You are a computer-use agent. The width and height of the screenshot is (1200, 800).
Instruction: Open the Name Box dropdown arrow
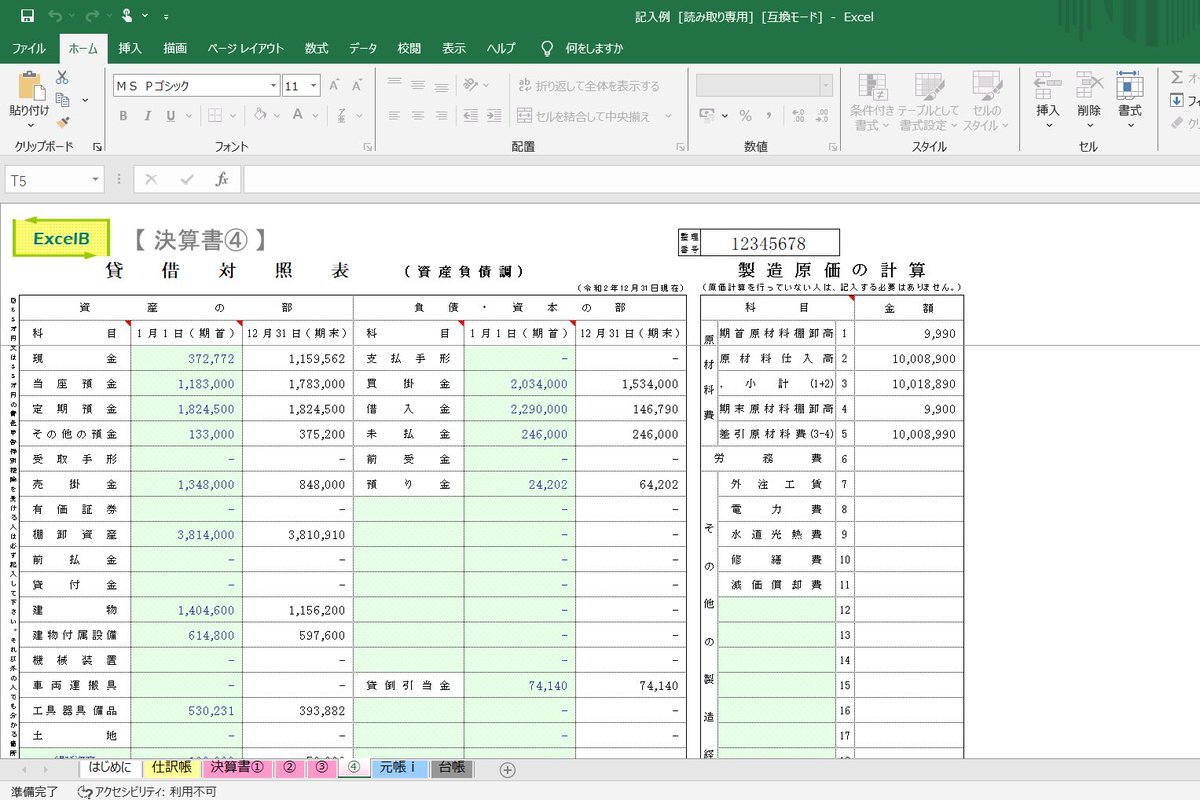[x=96, y=180]
